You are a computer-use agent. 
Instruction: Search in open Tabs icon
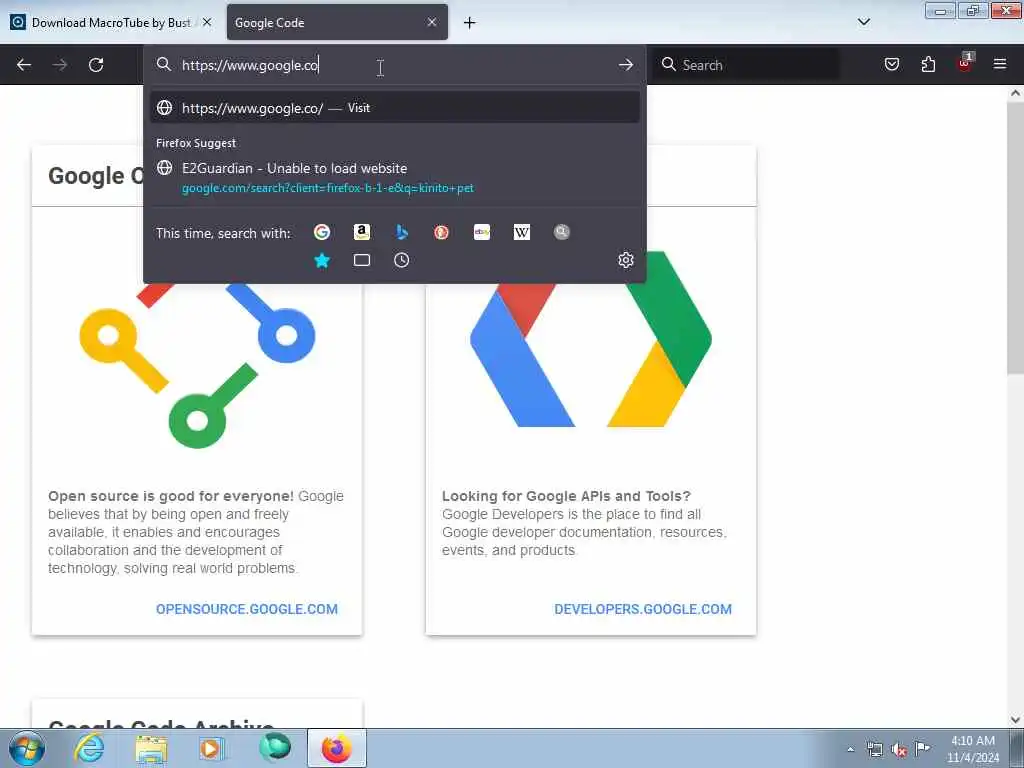click(x=362, y=260)
